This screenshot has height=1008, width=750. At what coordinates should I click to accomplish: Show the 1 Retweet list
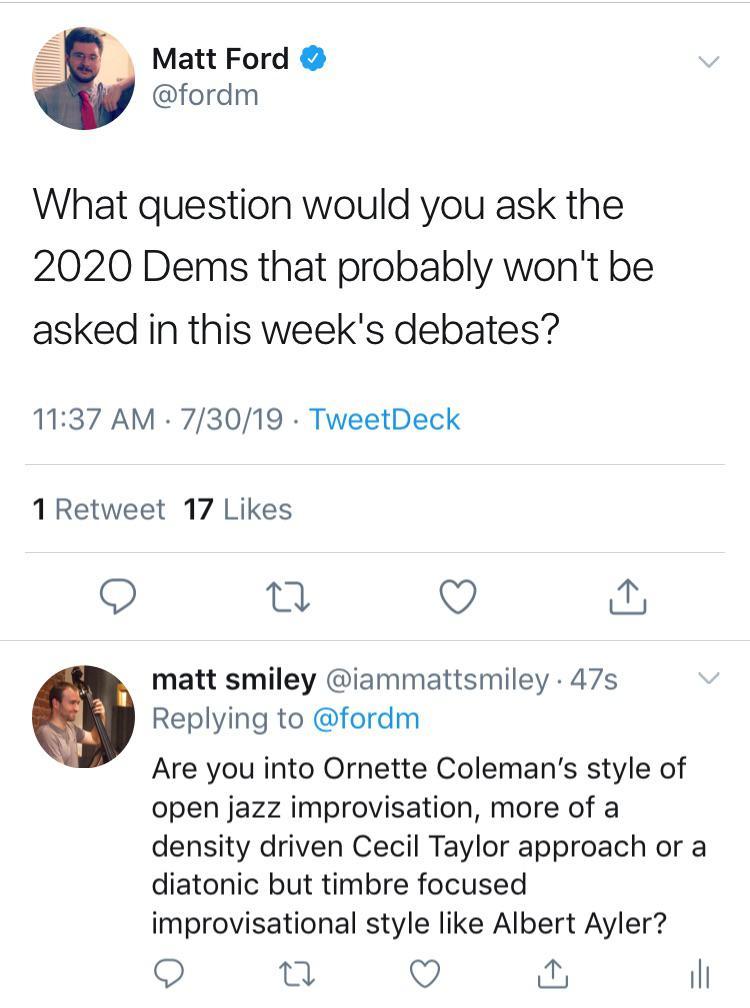tap(98, 509)
